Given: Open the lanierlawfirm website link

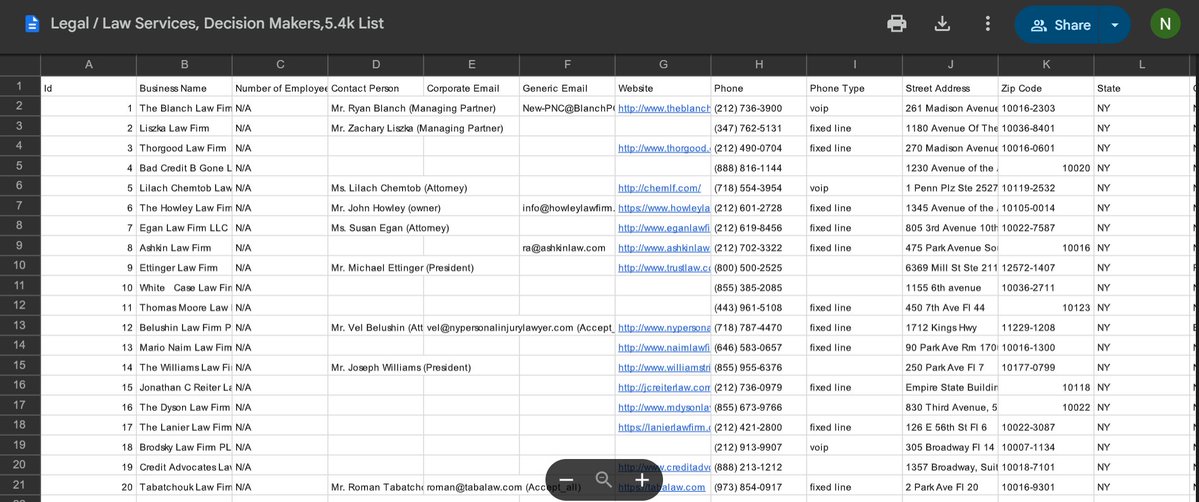Looking at the screenshot, I should [664, 427].
